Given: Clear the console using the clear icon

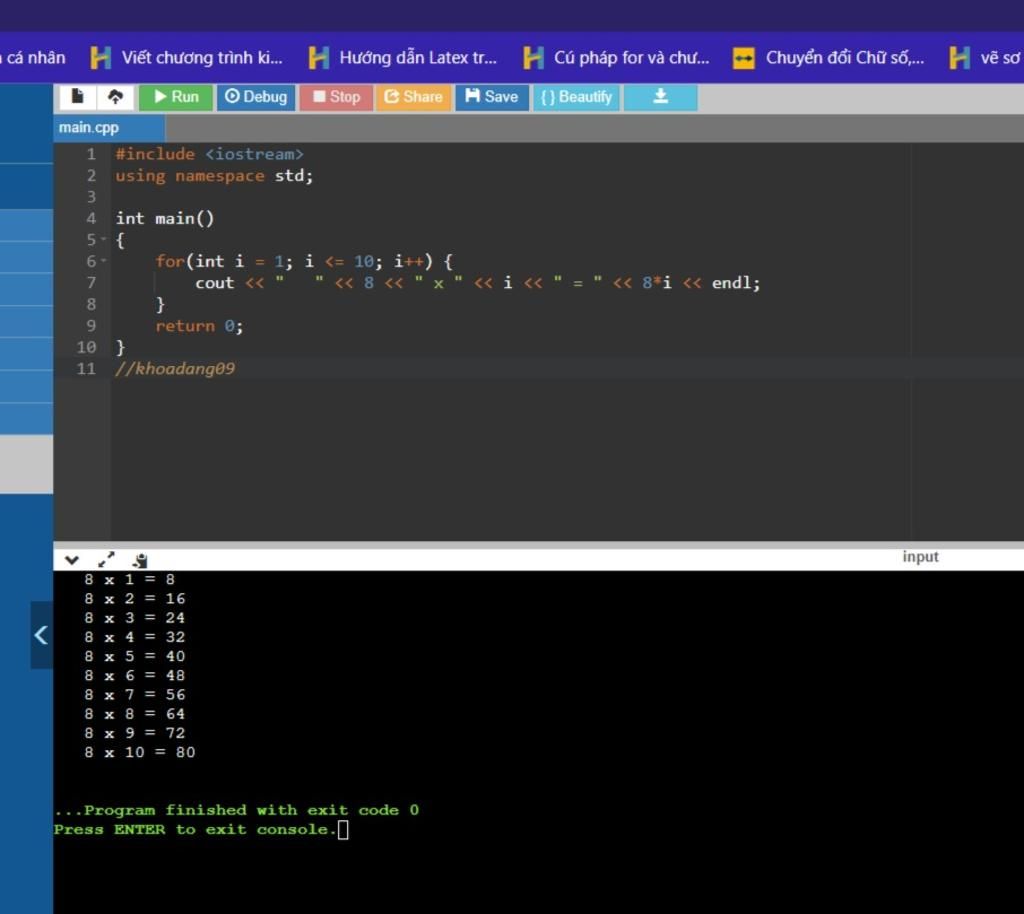Looking at the screenshot, I should (140, 560).
